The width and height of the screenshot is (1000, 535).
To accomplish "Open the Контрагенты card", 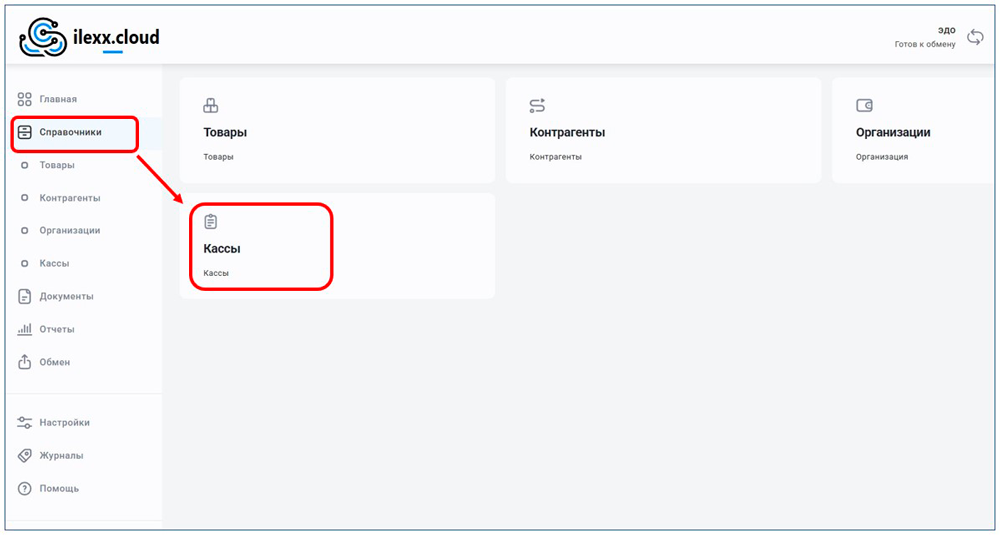I will point(662,131).
